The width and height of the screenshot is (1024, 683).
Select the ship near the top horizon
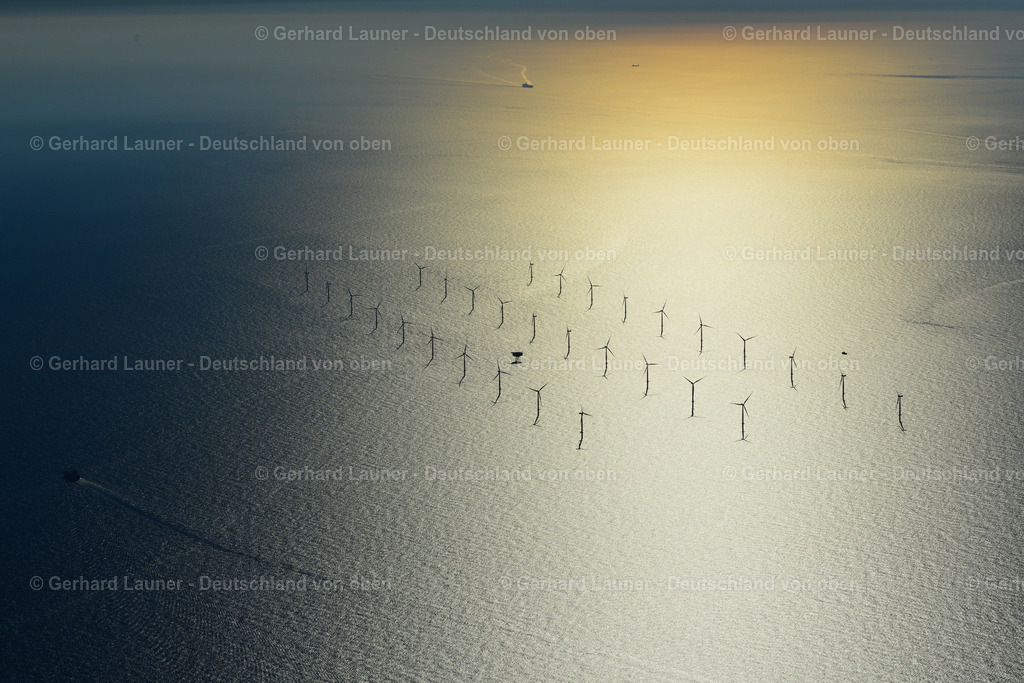click(x=527, y=84)
